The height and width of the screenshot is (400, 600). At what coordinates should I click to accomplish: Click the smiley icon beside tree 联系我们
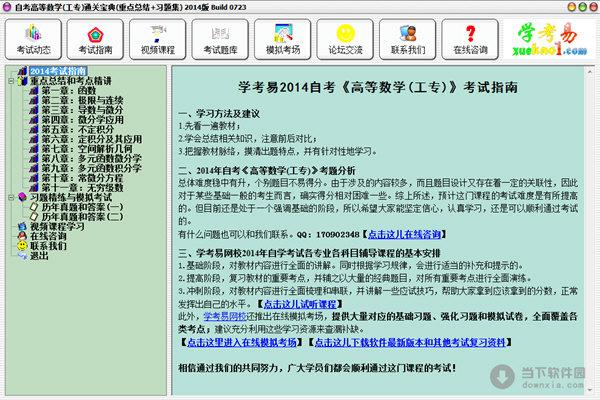(23, 246)
